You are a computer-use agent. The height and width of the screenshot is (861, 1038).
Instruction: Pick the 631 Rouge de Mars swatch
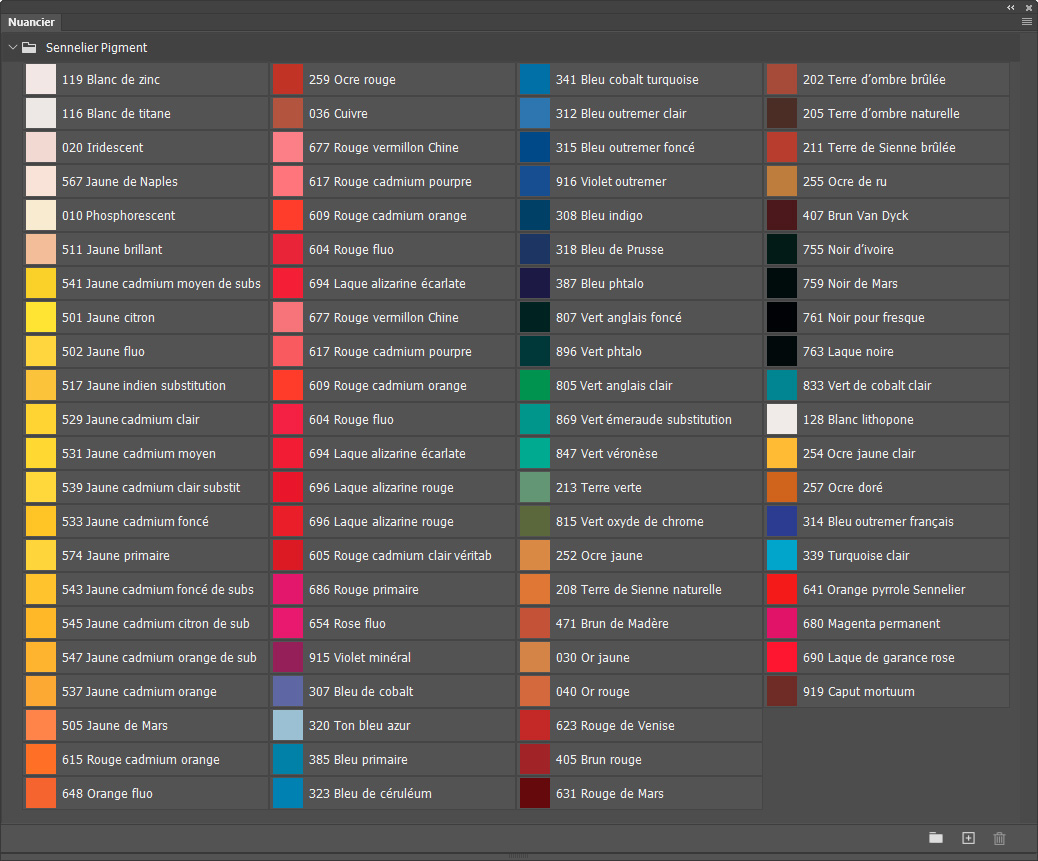pos(640,793)
